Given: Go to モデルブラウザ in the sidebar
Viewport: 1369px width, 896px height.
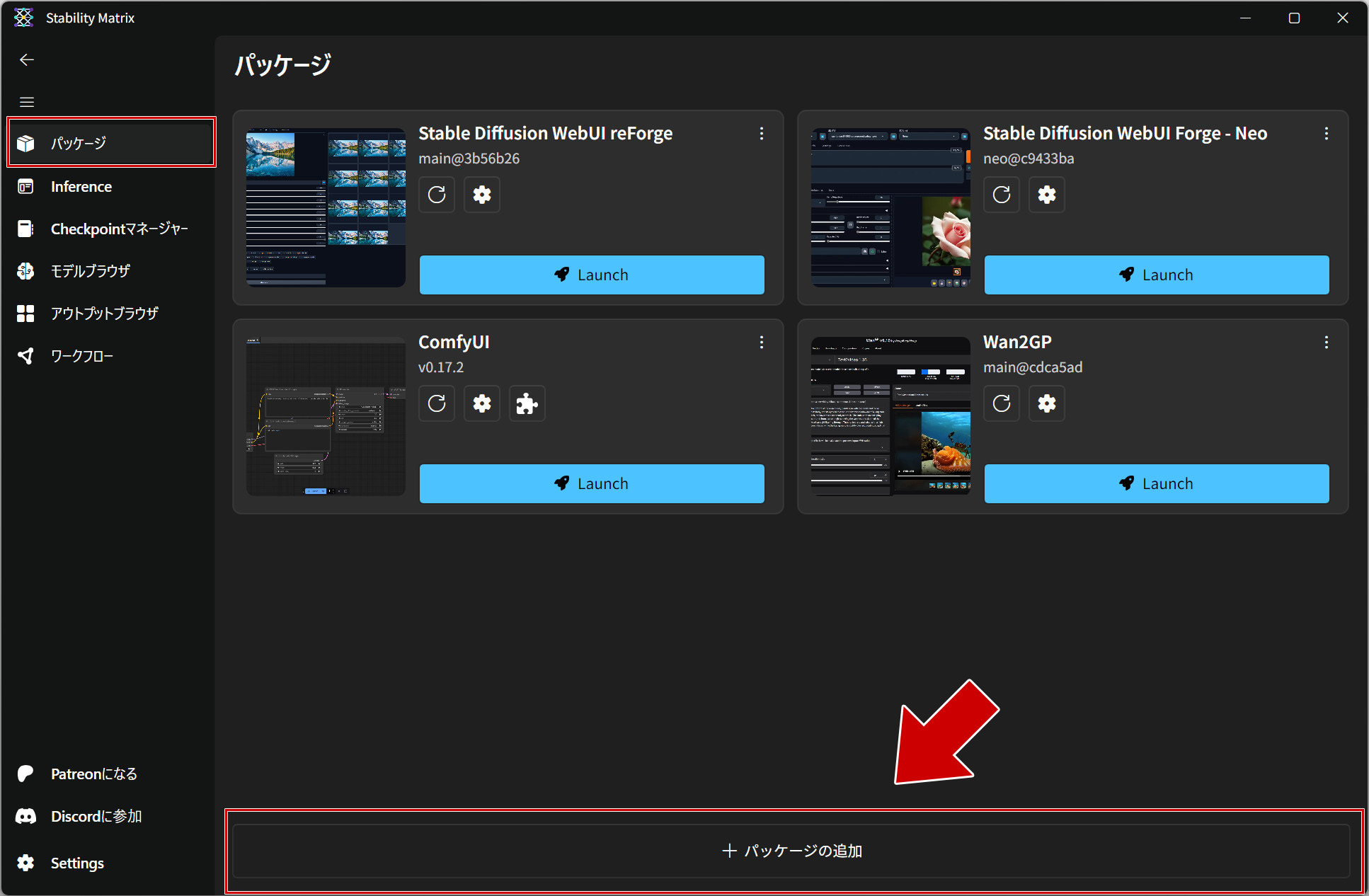Looking at the screenshot, I should [x=91, y=271].
